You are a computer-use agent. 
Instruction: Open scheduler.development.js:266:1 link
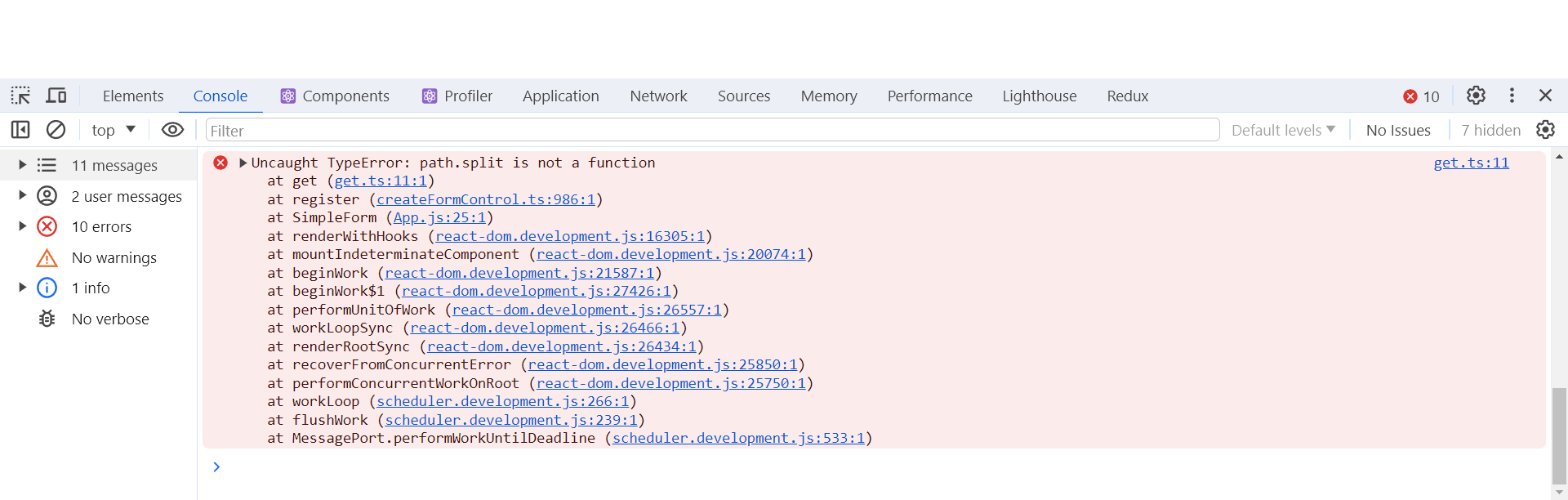click(x=503, y=401)
